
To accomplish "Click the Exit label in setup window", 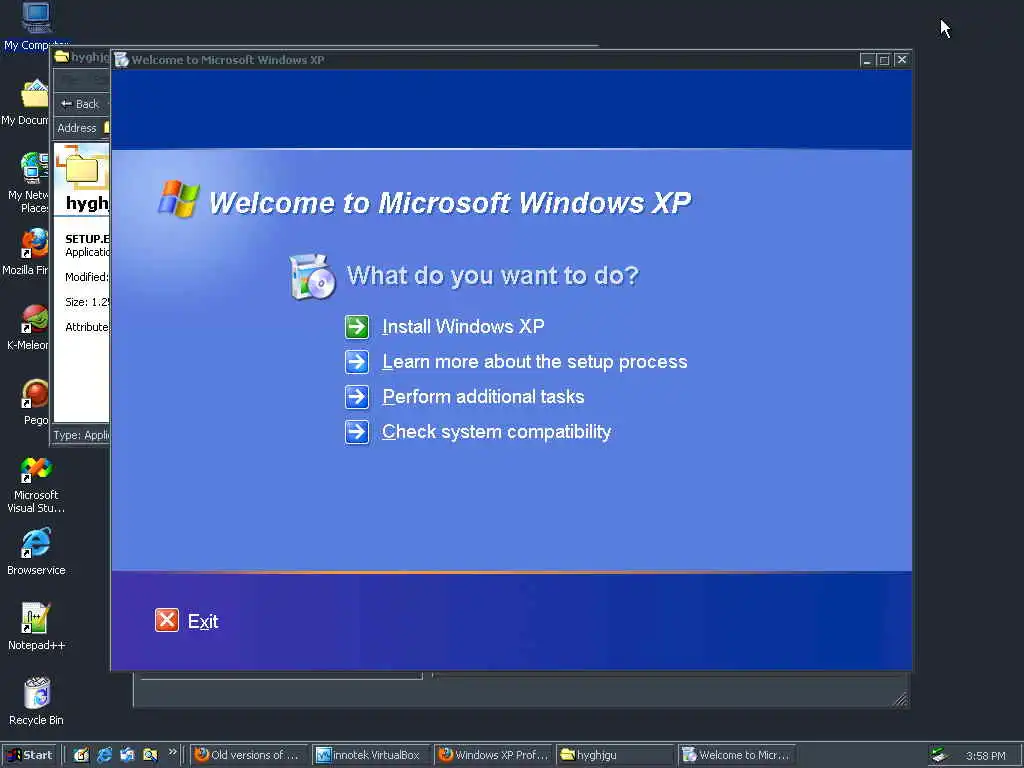I will click(x=203, y=621).
